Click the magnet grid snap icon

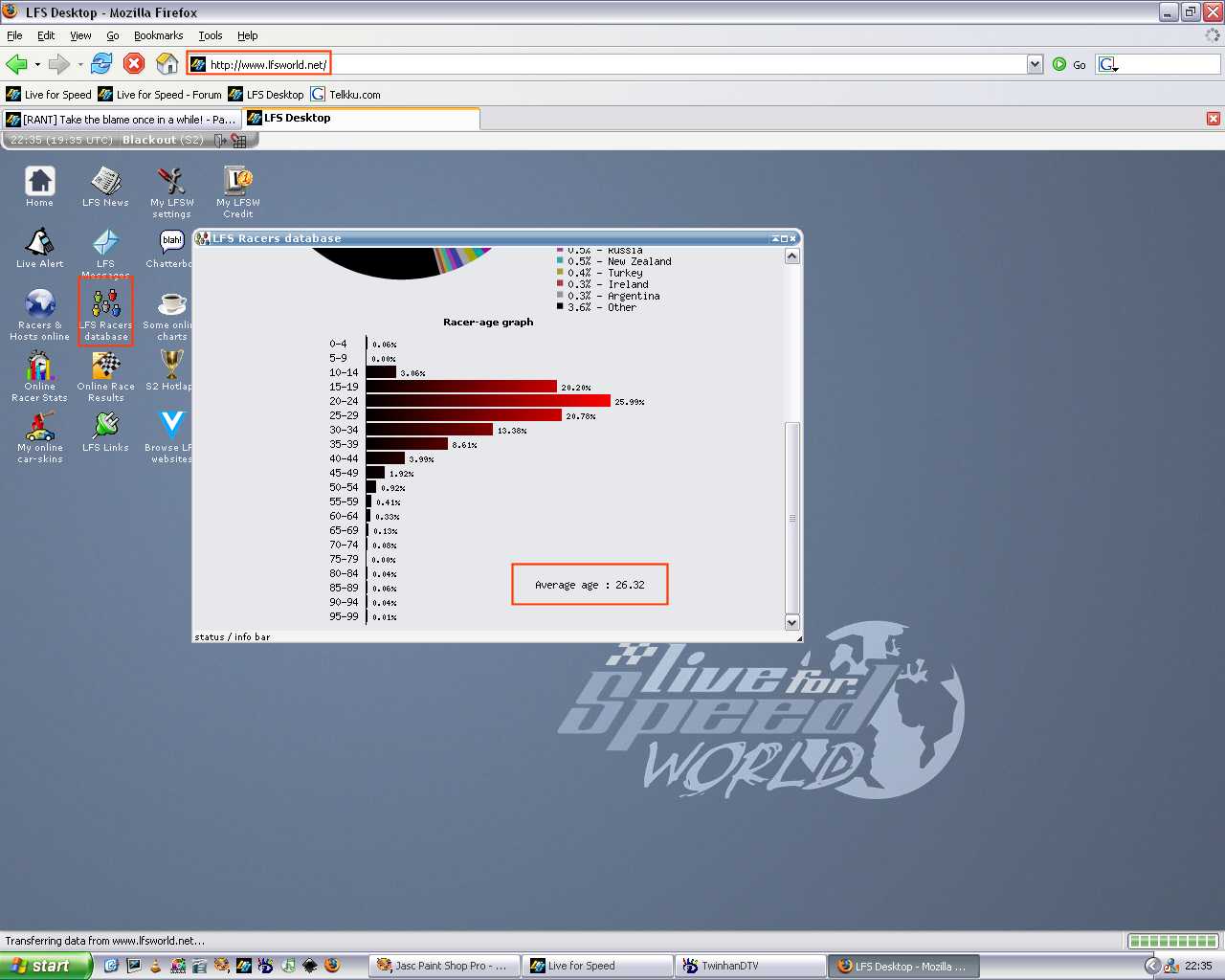238,141
